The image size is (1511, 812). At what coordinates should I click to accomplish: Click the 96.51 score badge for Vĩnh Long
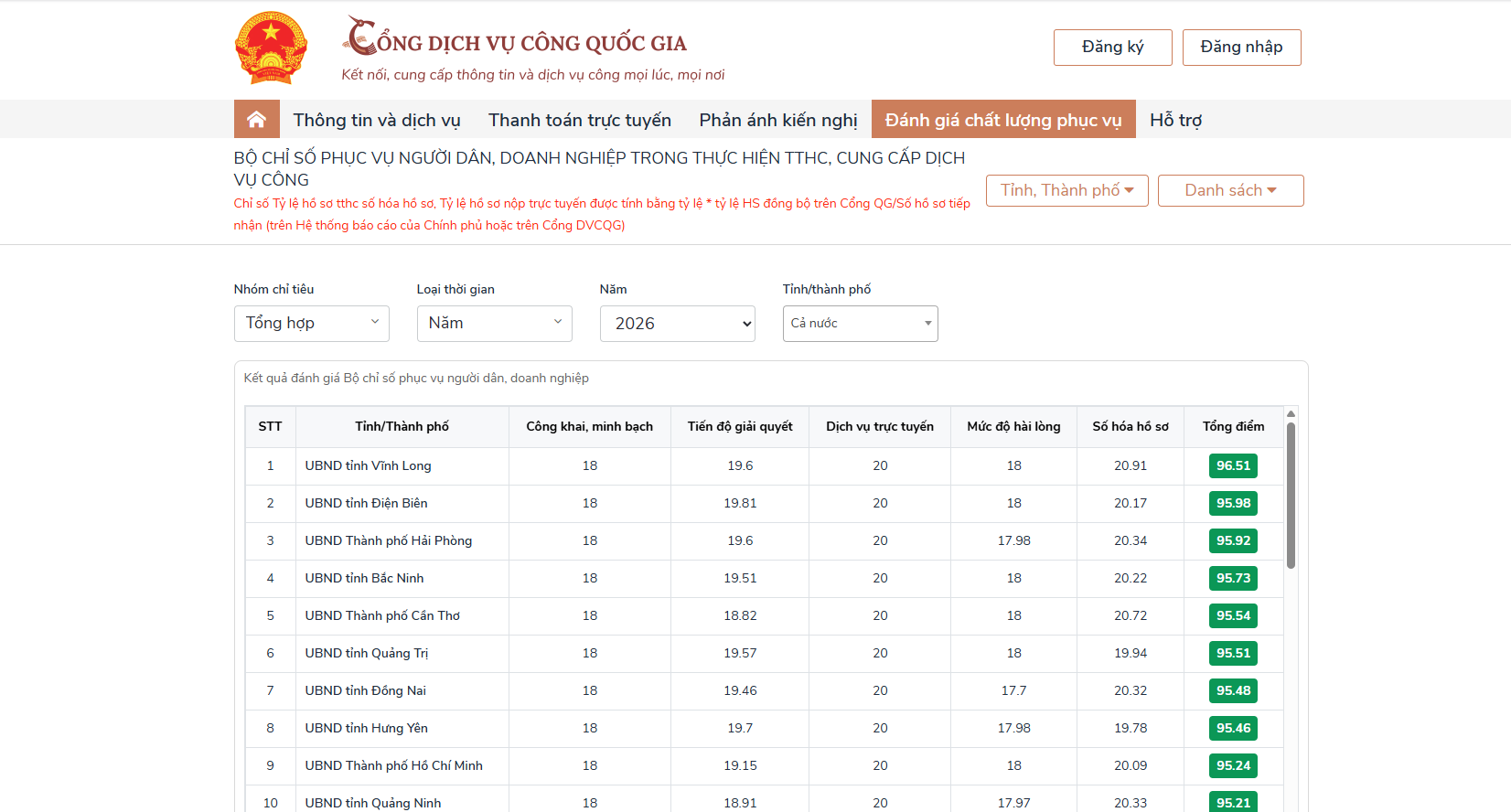1233,466
